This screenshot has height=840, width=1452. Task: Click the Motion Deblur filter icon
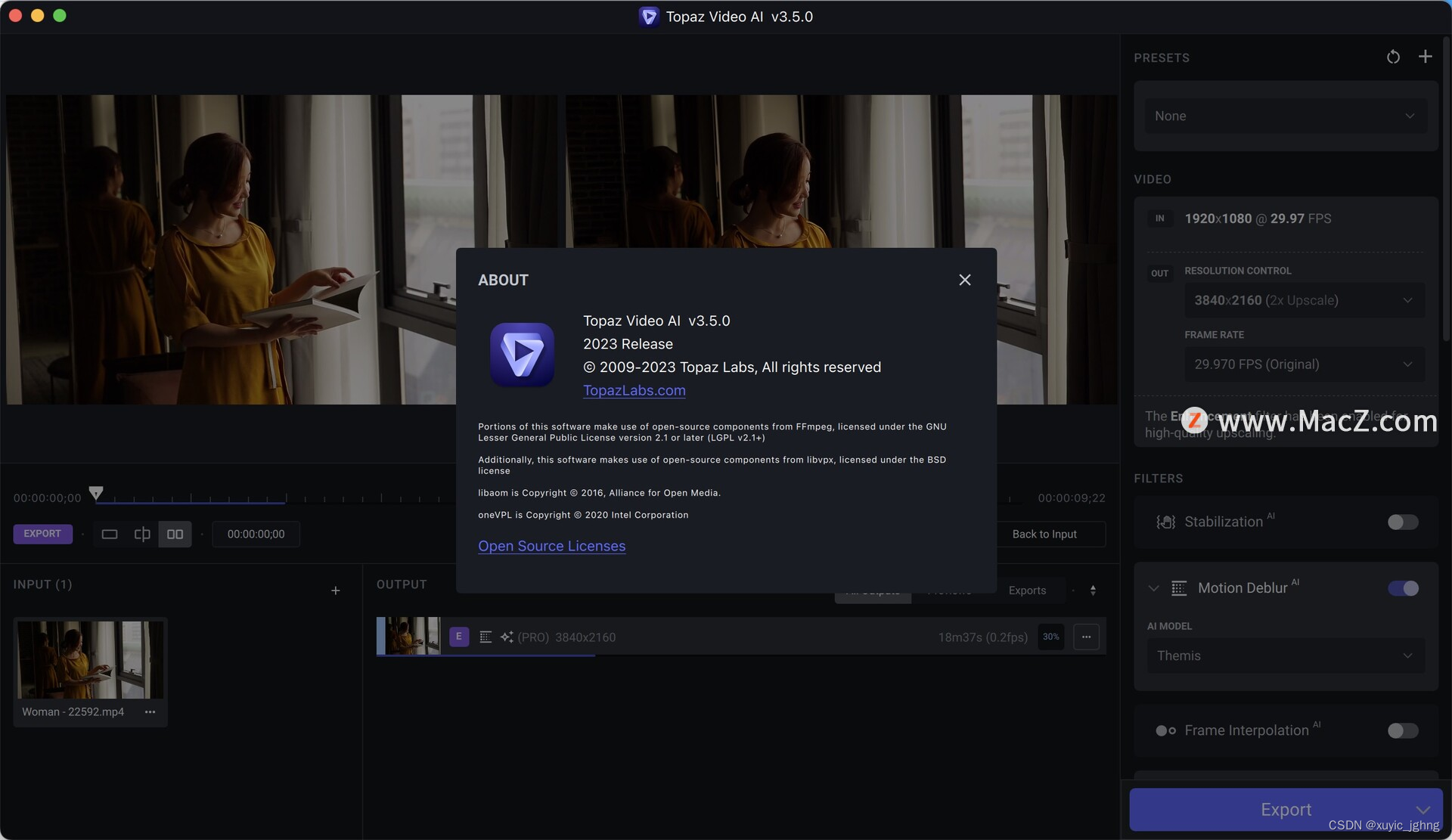tap(1178, 588)
